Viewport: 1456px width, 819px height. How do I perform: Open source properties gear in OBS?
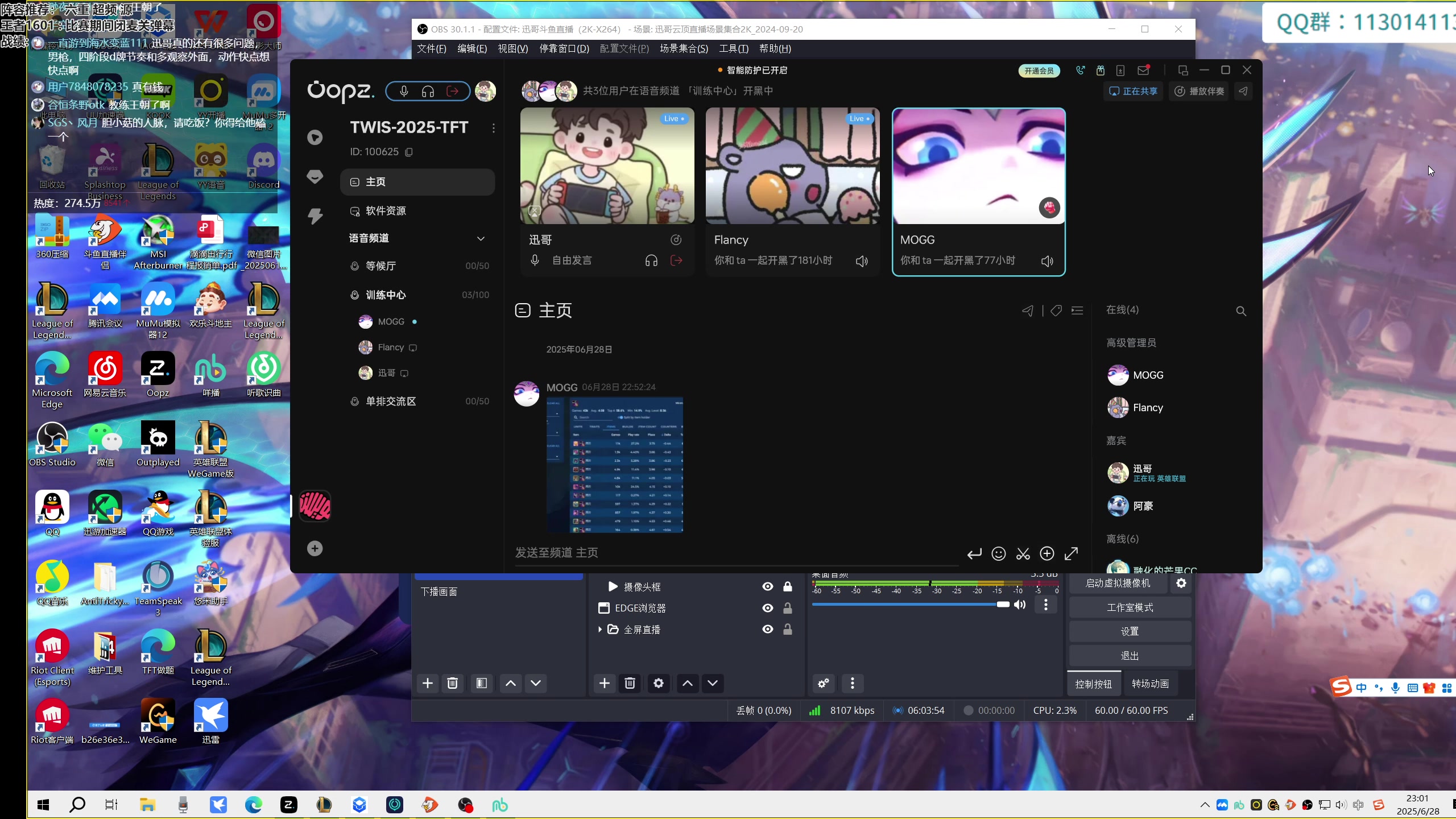(x=659, y=684)
